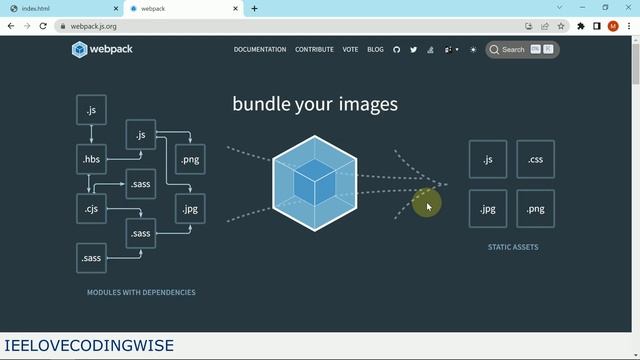Click the webpack cube graphic
The image size is (640, 360).
pos(315,183)
